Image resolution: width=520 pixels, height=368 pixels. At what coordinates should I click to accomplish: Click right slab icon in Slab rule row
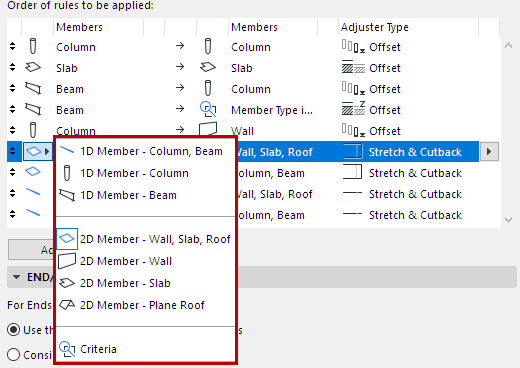point(208,67)
